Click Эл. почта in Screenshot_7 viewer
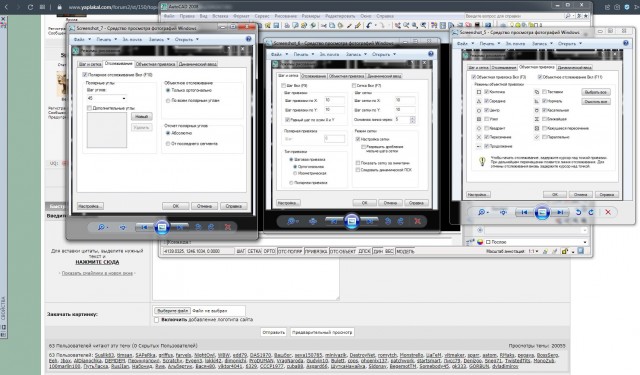This screenshot has height=375, width=640. click(x=132, y=40)
